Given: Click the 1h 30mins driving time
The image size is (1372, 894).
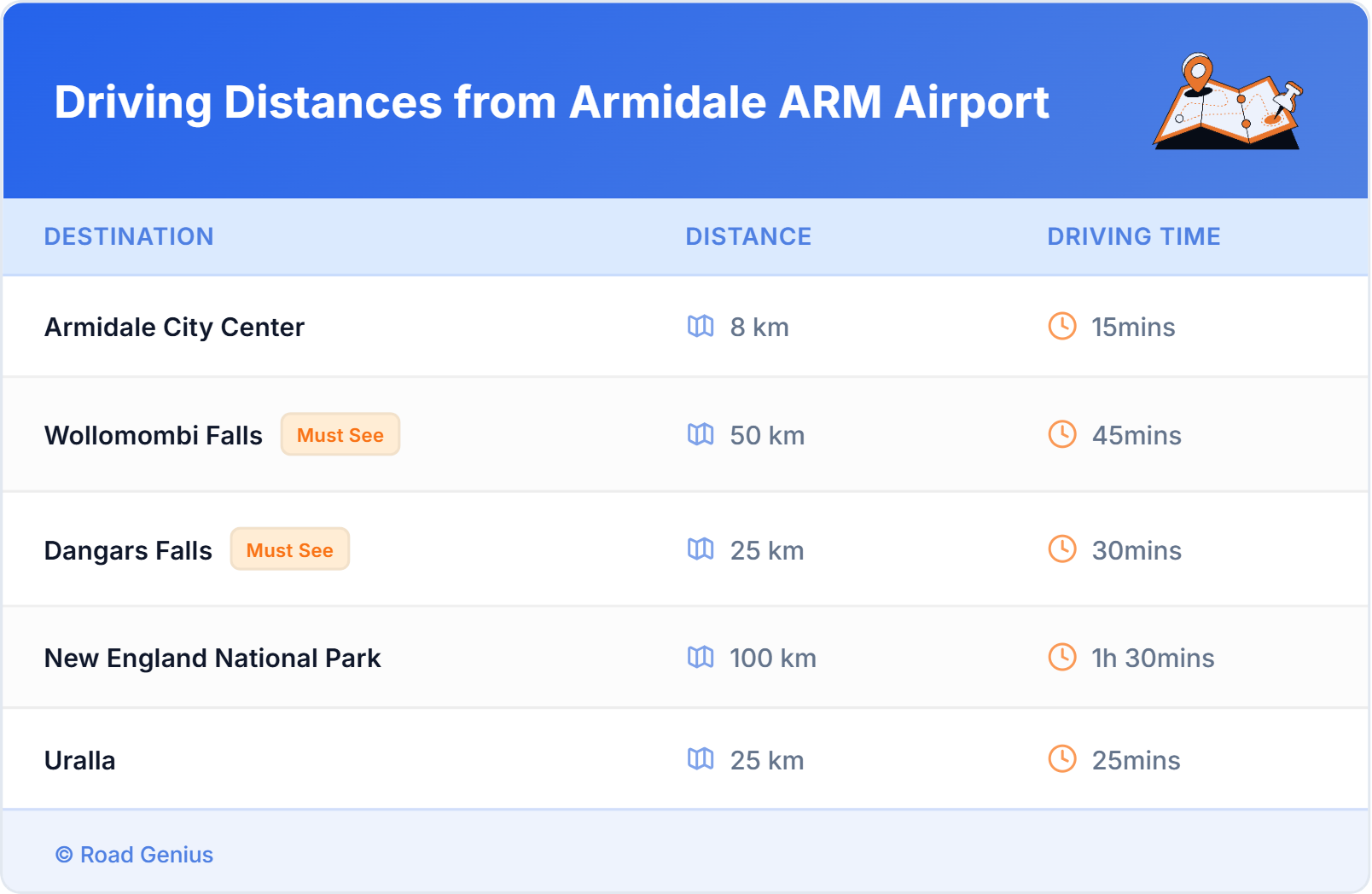Looking at the screenshot, I should (1153, 659).
